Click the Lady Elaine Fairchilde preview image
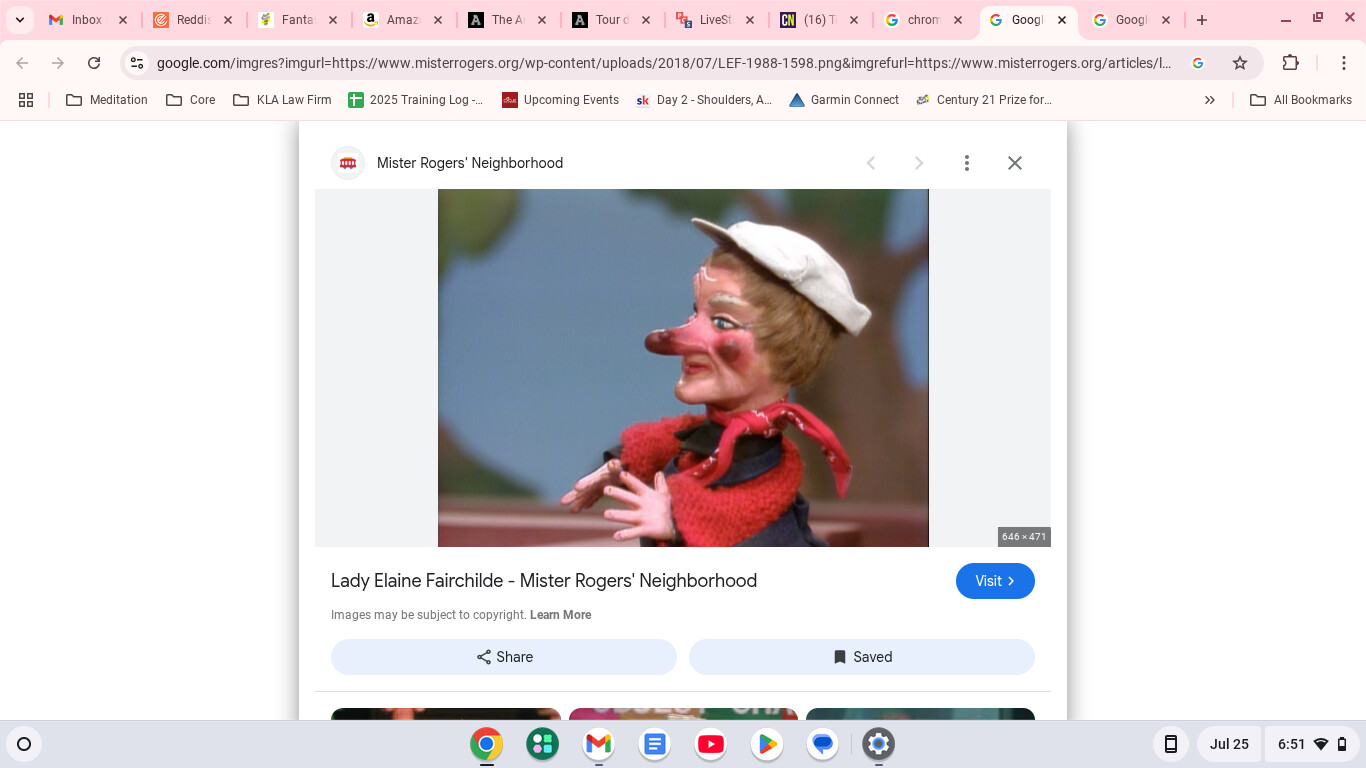Screen dimensions: 1366x768 coord(683,368)
